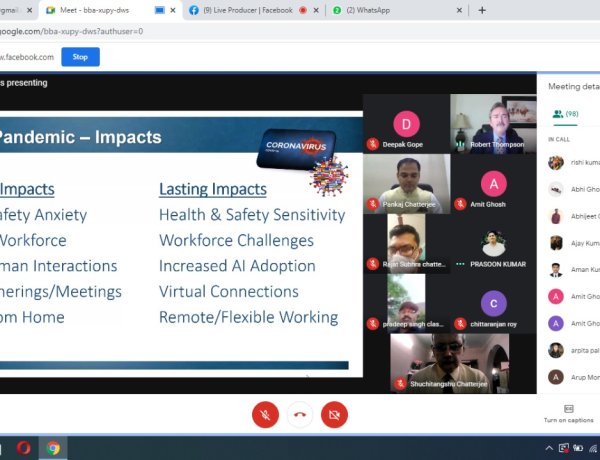Open a new browser tab

tap(482, 10)
